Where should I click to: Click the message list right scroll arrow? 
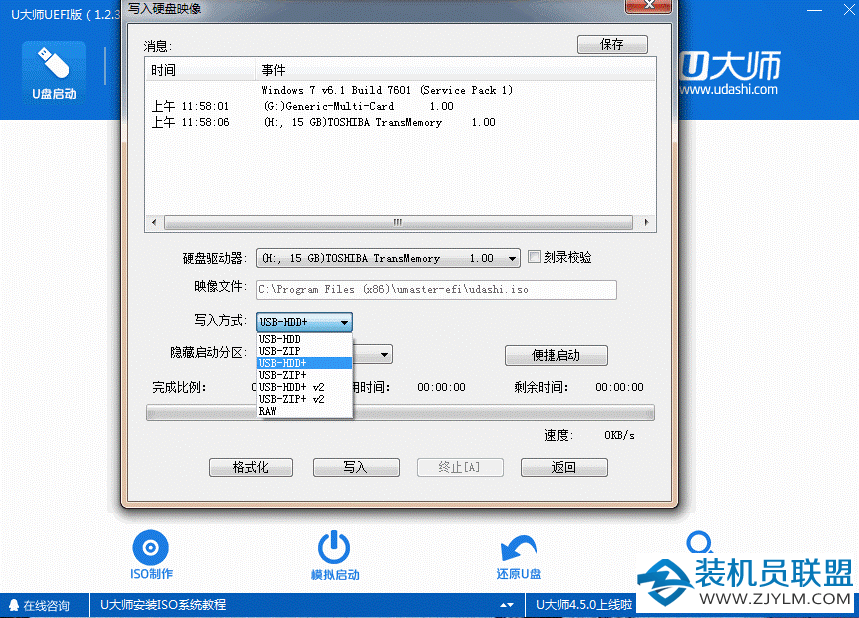(x=646, y=222)
